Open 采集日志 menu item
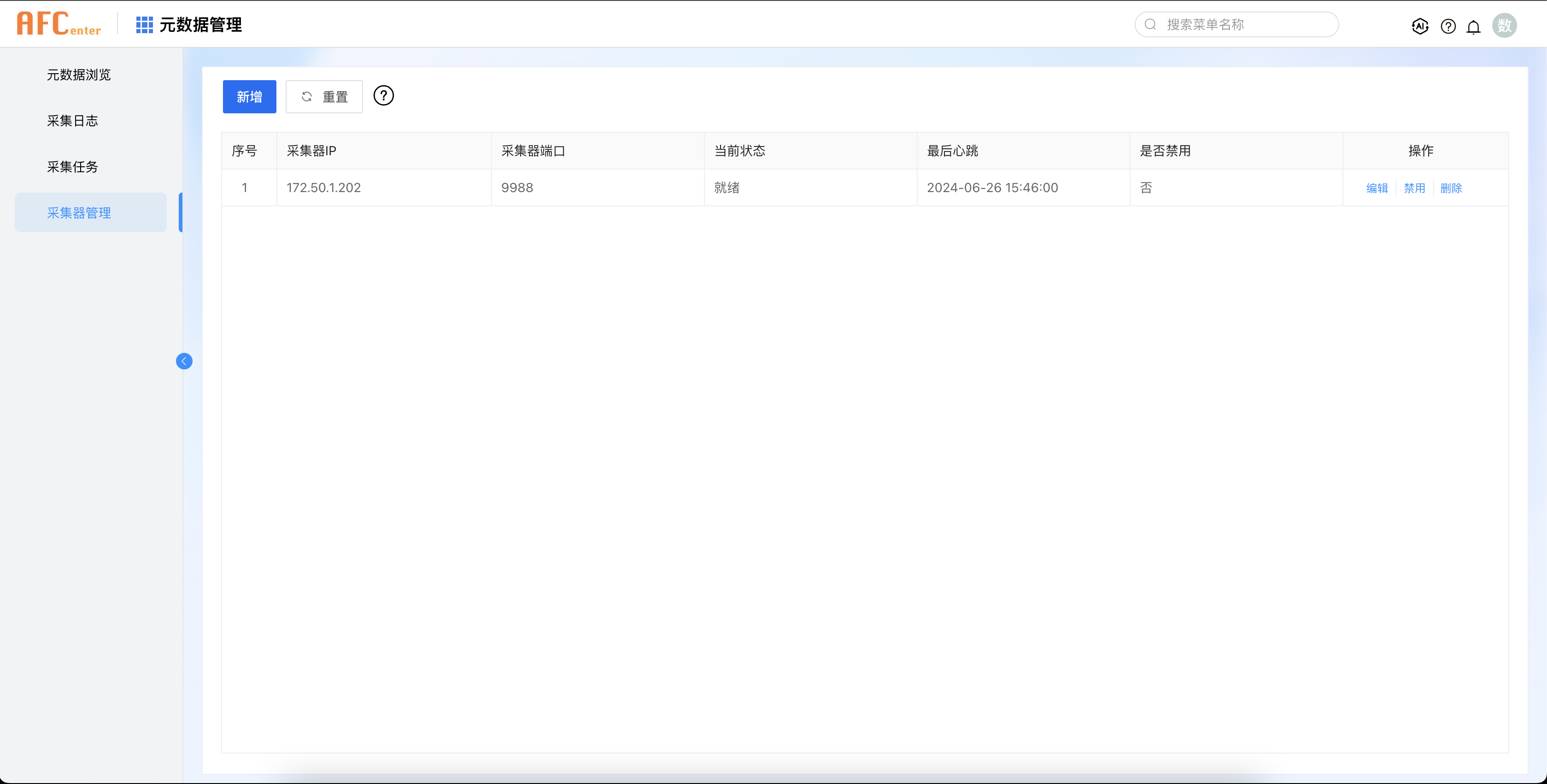This screenshot has height=784, width=1547. (x=72, y=121)
